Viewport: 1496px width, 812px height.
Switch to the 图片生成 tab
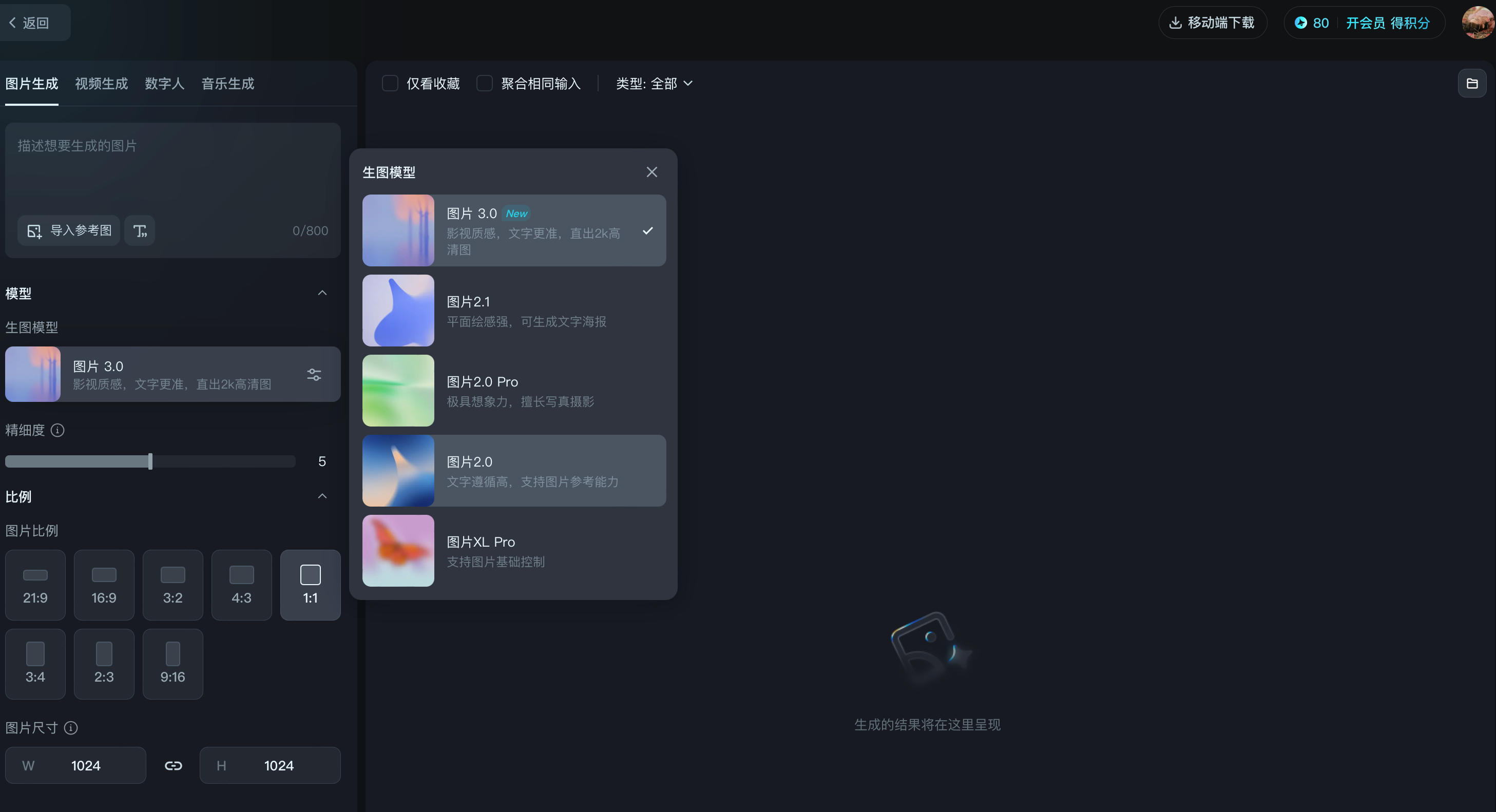coord(32,84)
